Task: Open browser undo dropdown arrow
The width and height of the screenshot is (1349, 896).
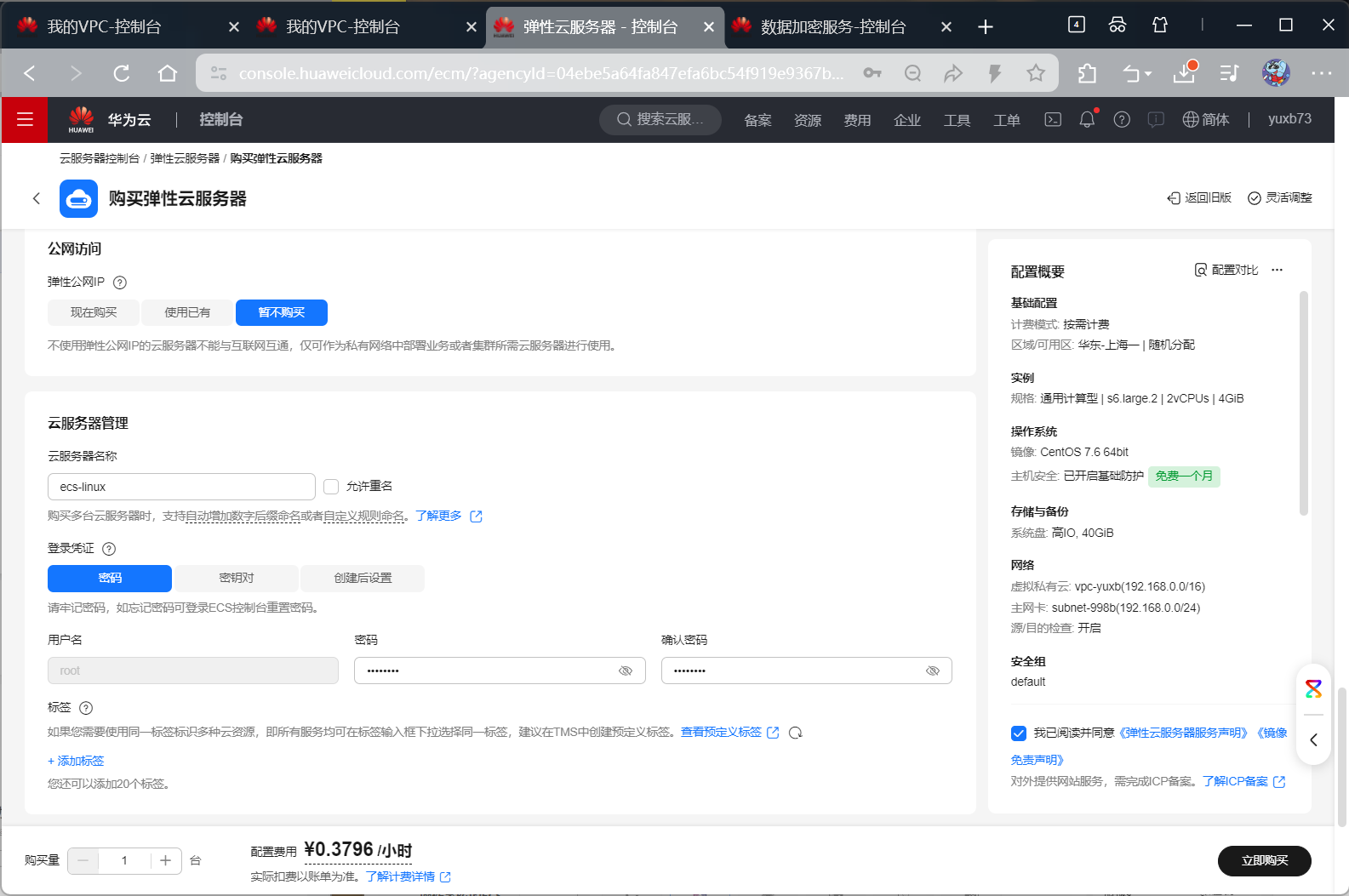Action: (x=1148, y=74)
